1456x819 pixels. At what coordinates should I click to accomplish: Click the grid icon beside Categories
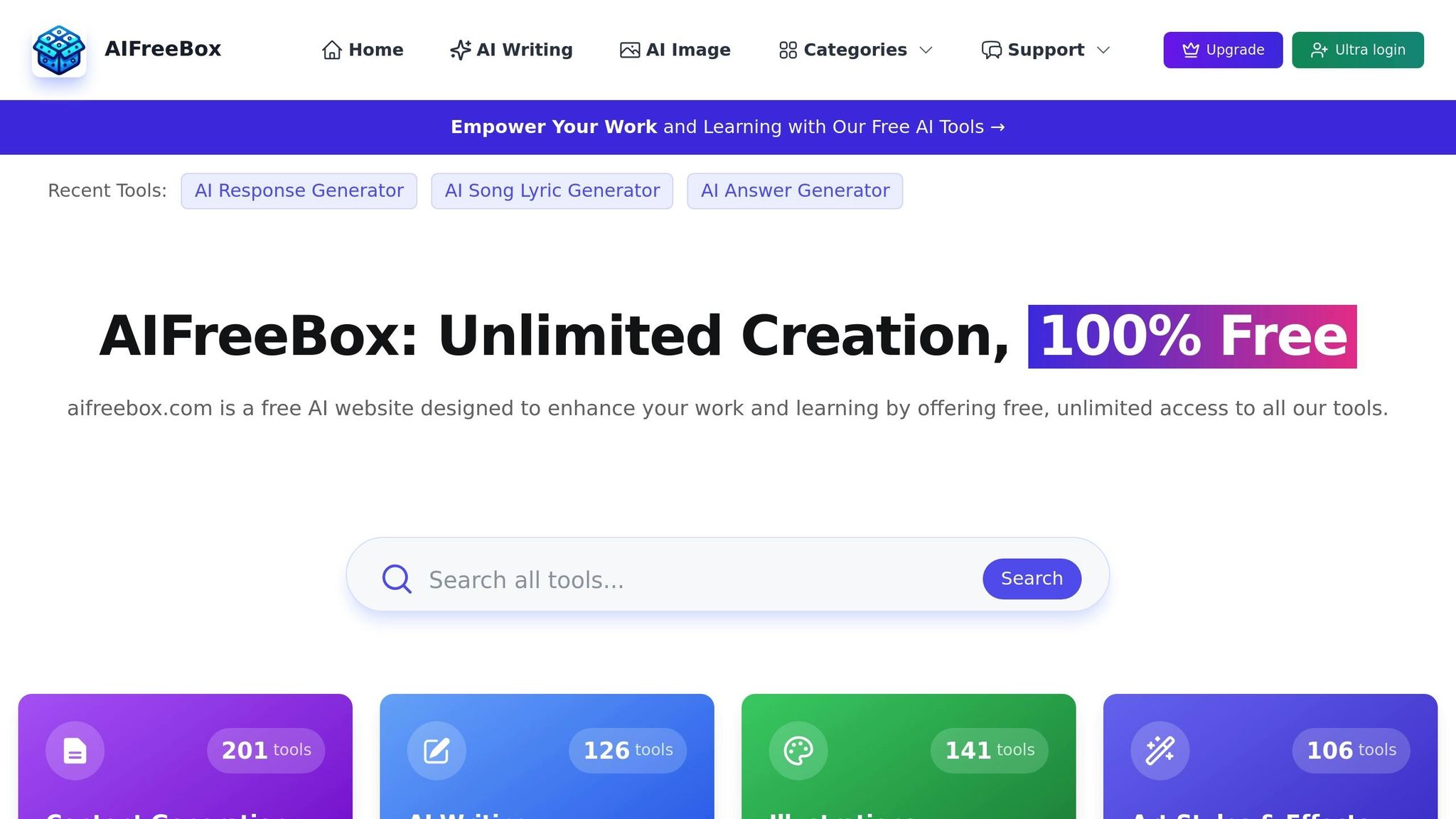point(788,50)
